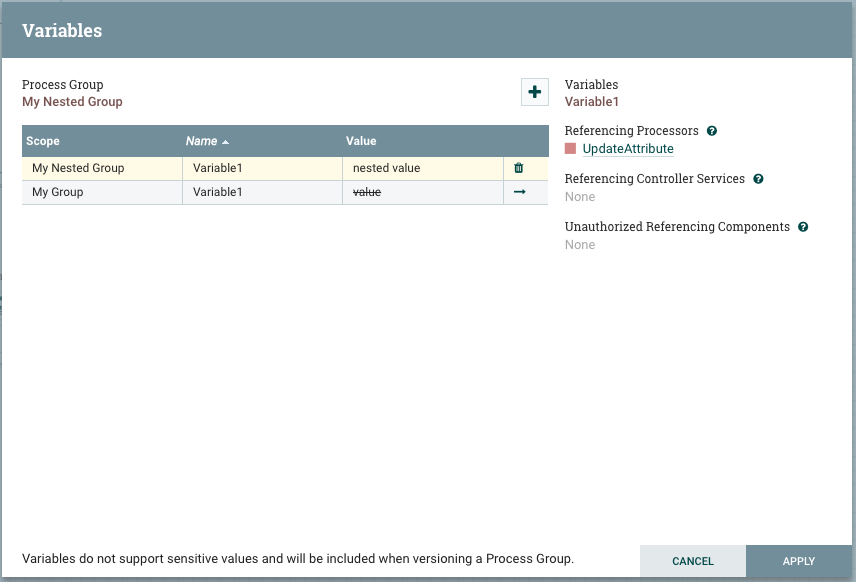
Task: Click the Referencing Controller Services label
Action: (655, 179)
